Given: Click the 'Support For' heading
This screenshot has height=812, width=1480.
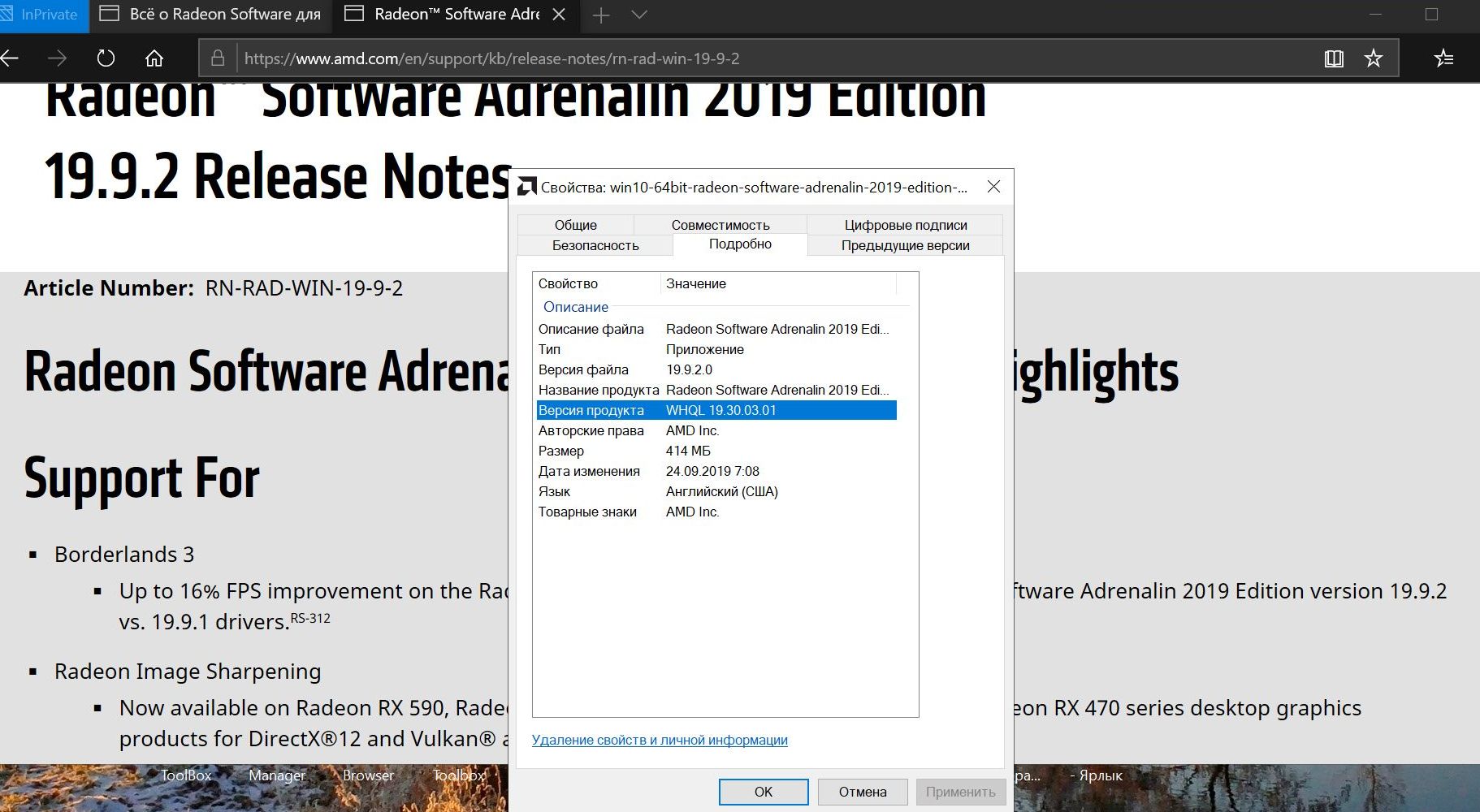Looking at the screenshot, I should [x=142, y=477].
